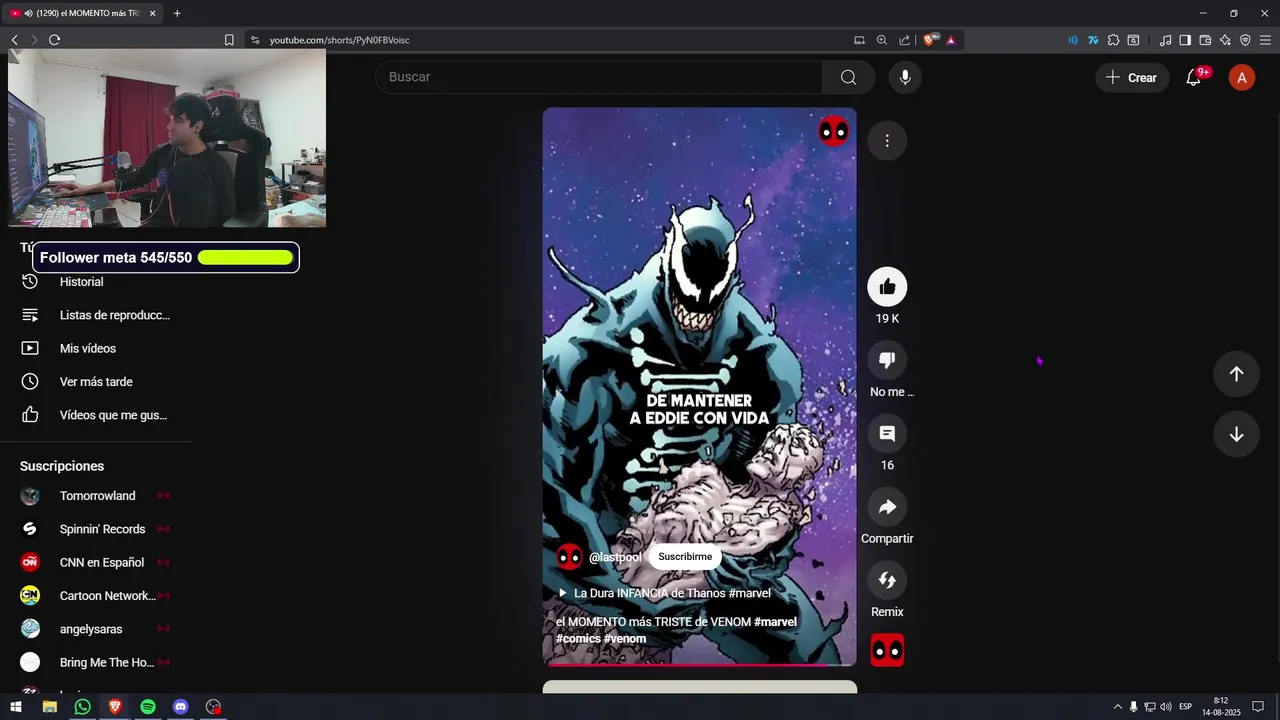This screenshot has height=720, width=1280.
Task: Open the account avatar menu
Action: click(x=1241, y=77)
